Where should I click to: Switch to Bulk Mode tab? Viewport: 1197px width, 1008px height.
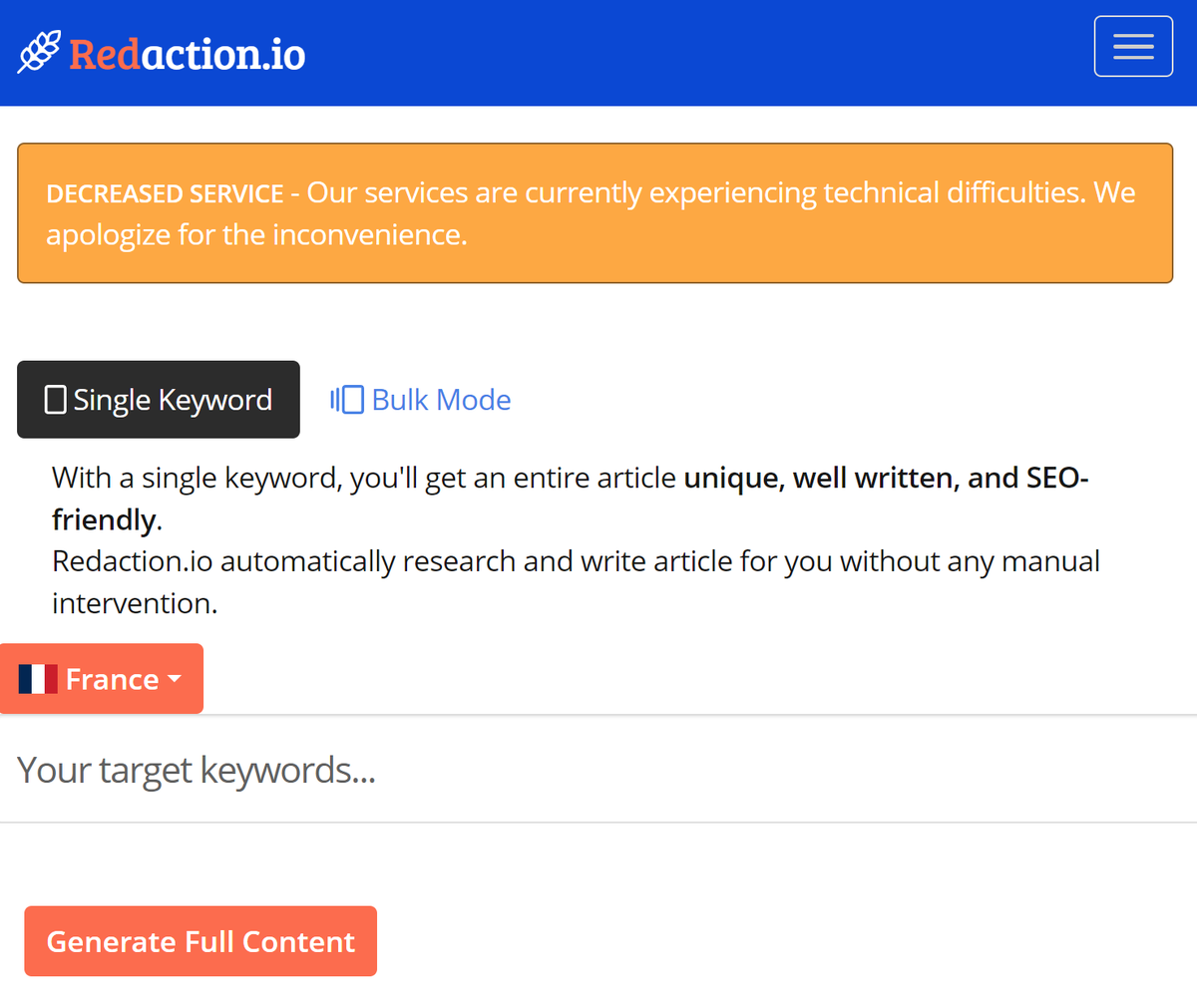click(420, 400)
